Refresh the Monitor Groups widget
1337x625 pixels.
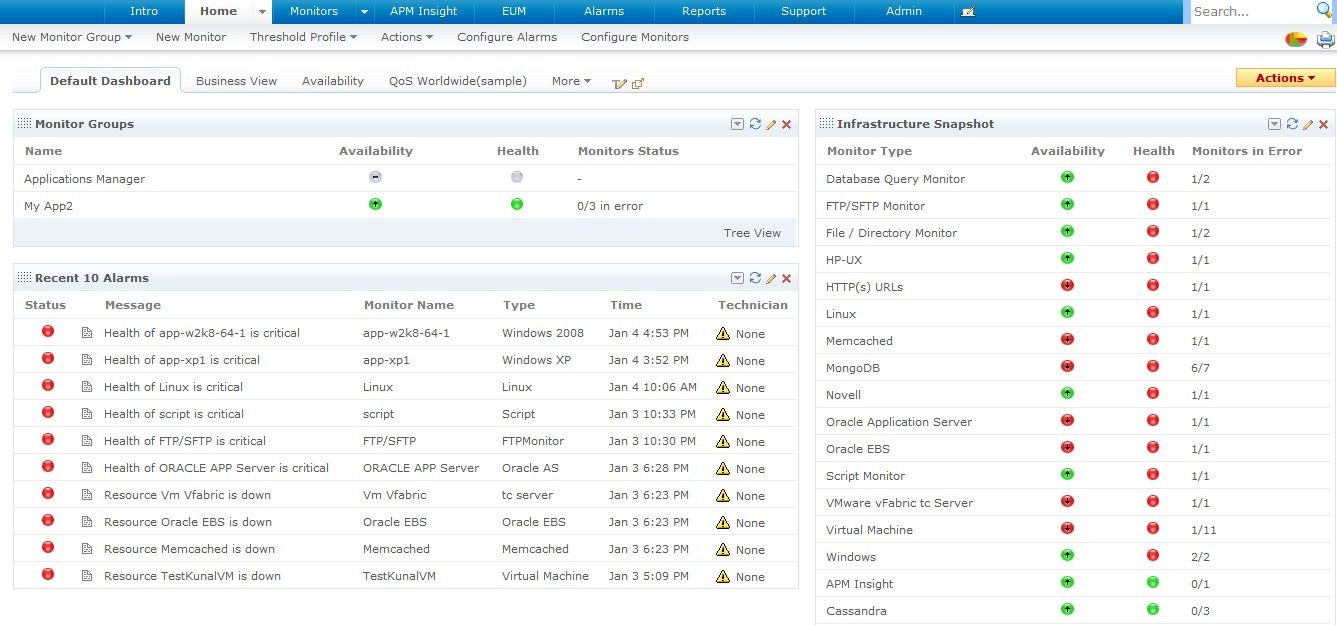click(755, 124)
